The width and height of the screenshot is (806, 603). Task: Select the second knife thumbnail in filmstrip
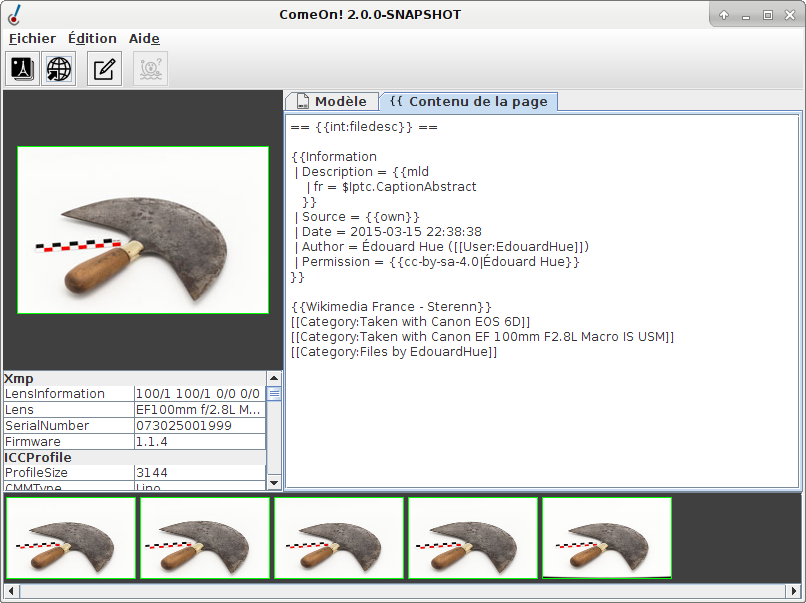(205, 538)
